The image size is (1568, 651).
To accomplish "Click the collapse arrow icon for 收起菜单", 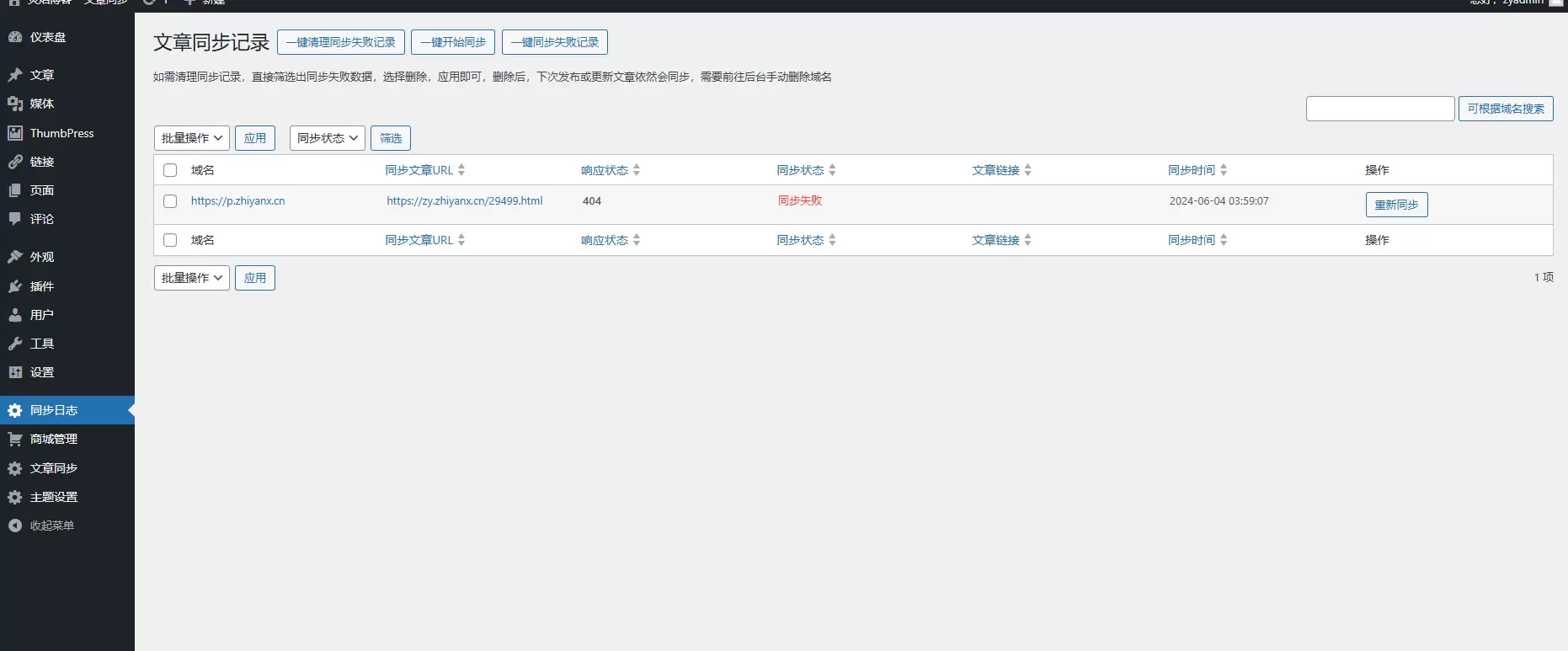I will tap(15, 526).
